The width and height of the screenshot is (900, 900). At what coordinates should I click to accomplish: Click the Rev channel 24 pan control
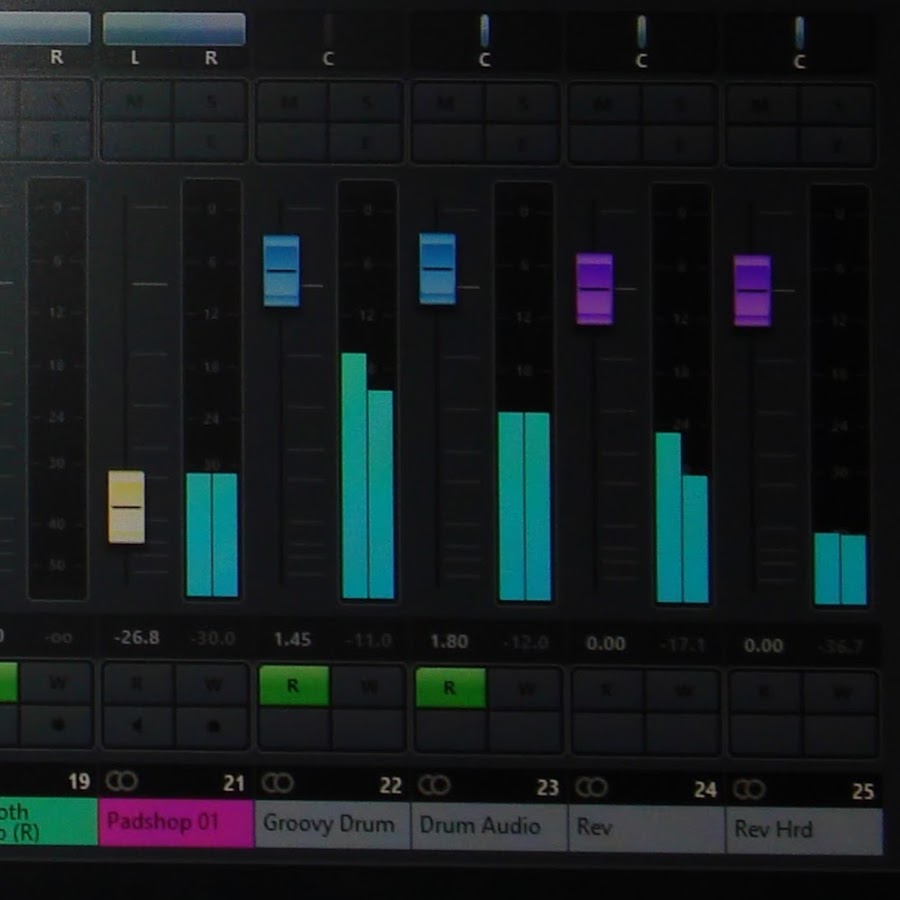point(642,32)
